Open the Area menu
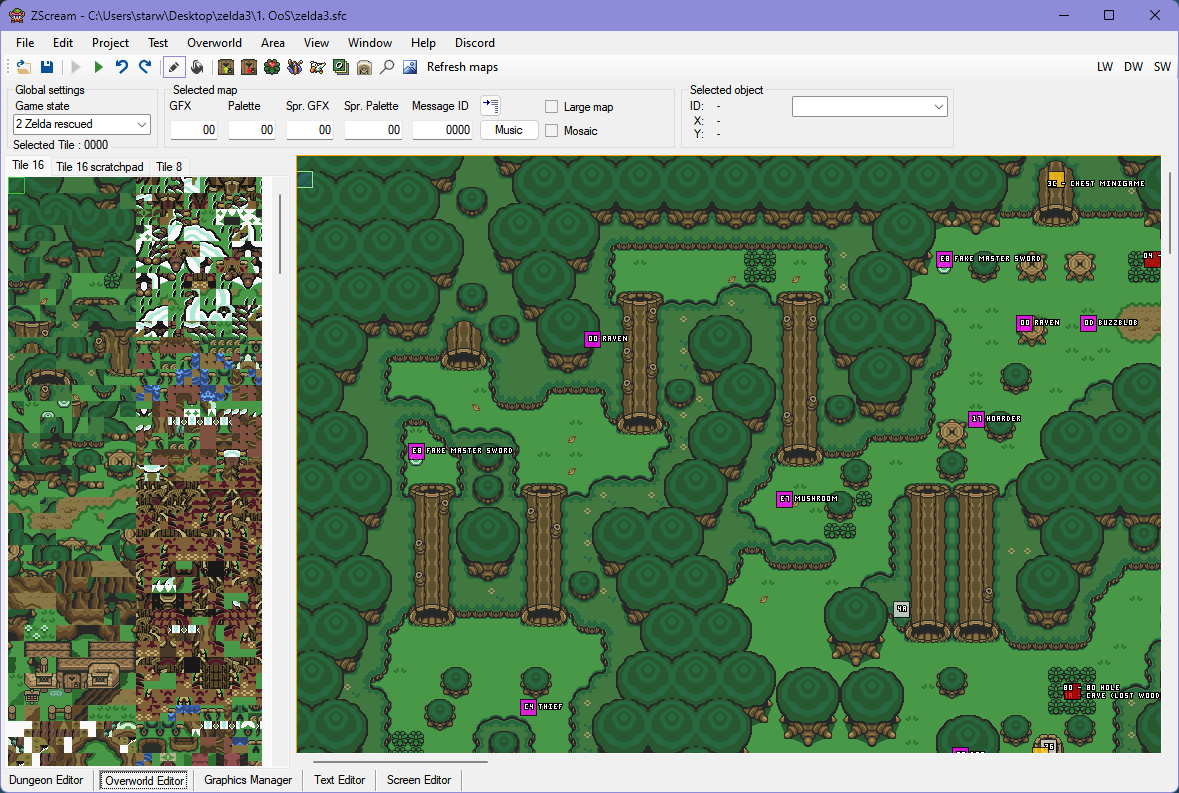The height and width of the screenshot is (793, 1179). (x=273, y=43)
